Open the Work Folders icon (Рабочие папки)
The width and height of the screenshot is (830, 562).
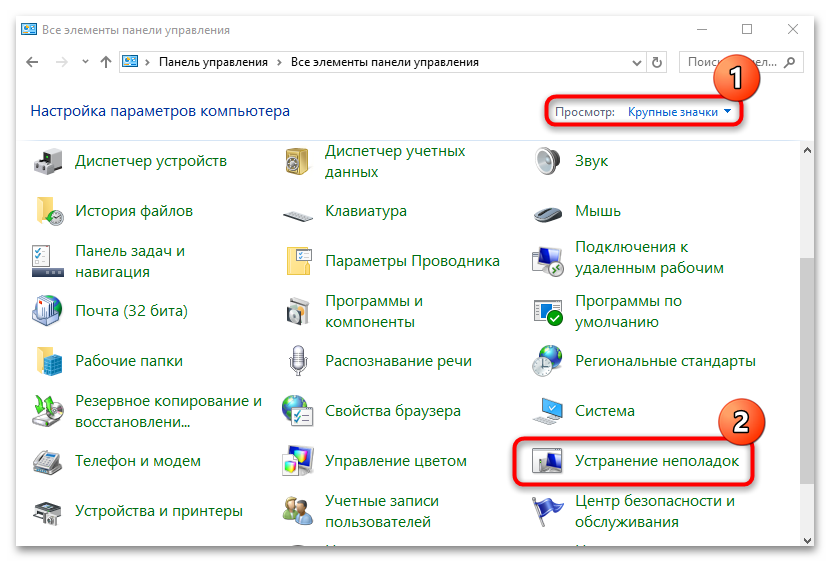coord(49,361)
